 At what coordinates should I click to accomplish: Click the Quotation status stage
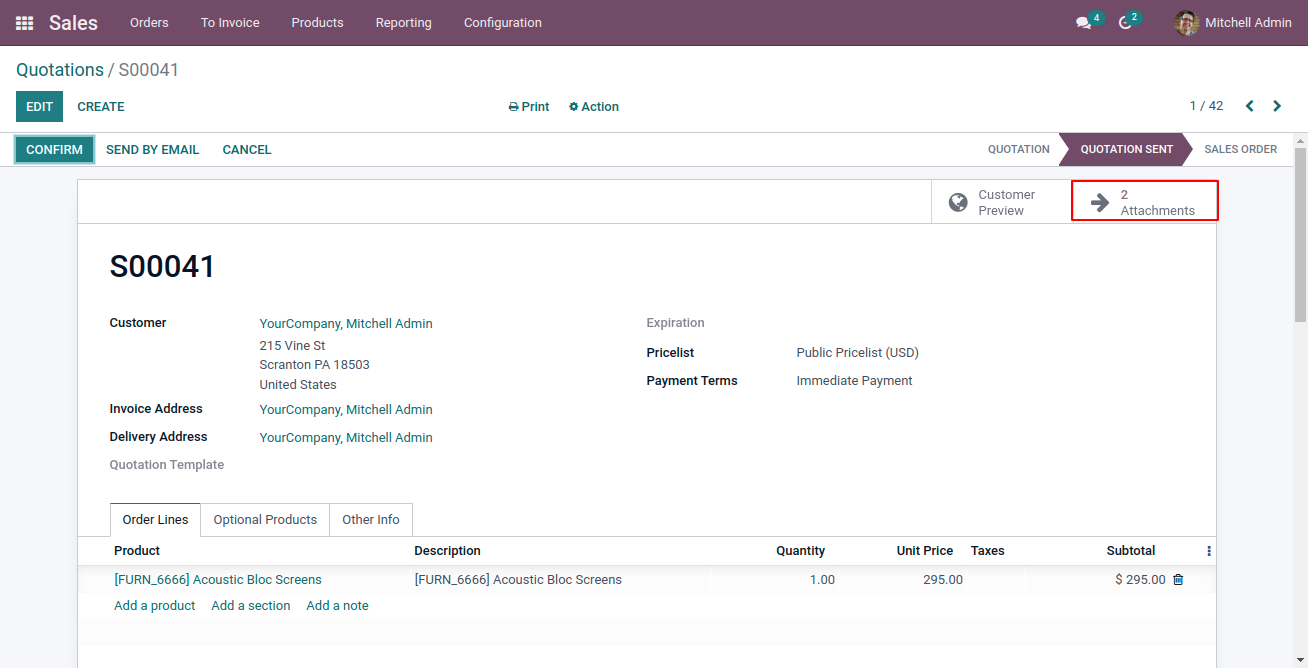[x=1019, y=150]
